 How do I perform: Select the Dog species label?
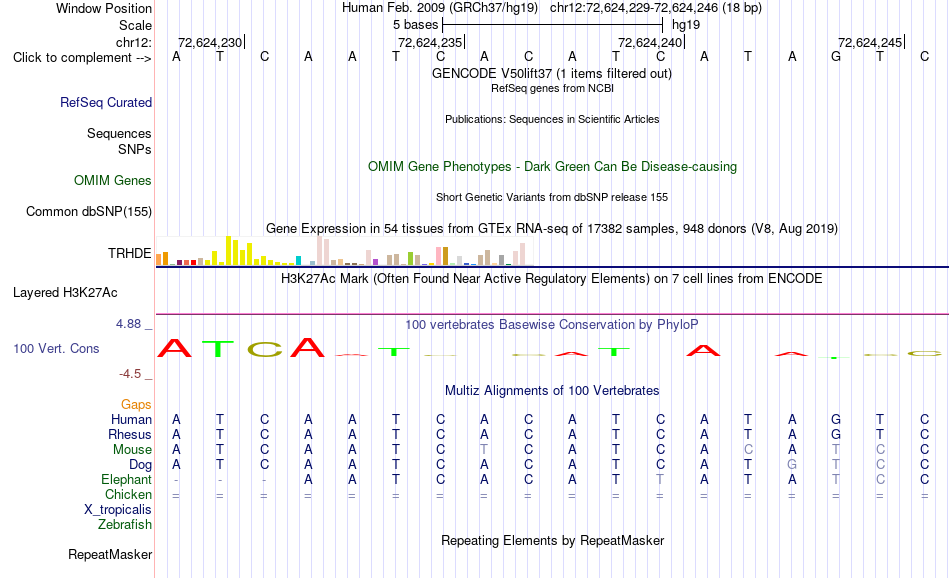(x=141, y=465)
